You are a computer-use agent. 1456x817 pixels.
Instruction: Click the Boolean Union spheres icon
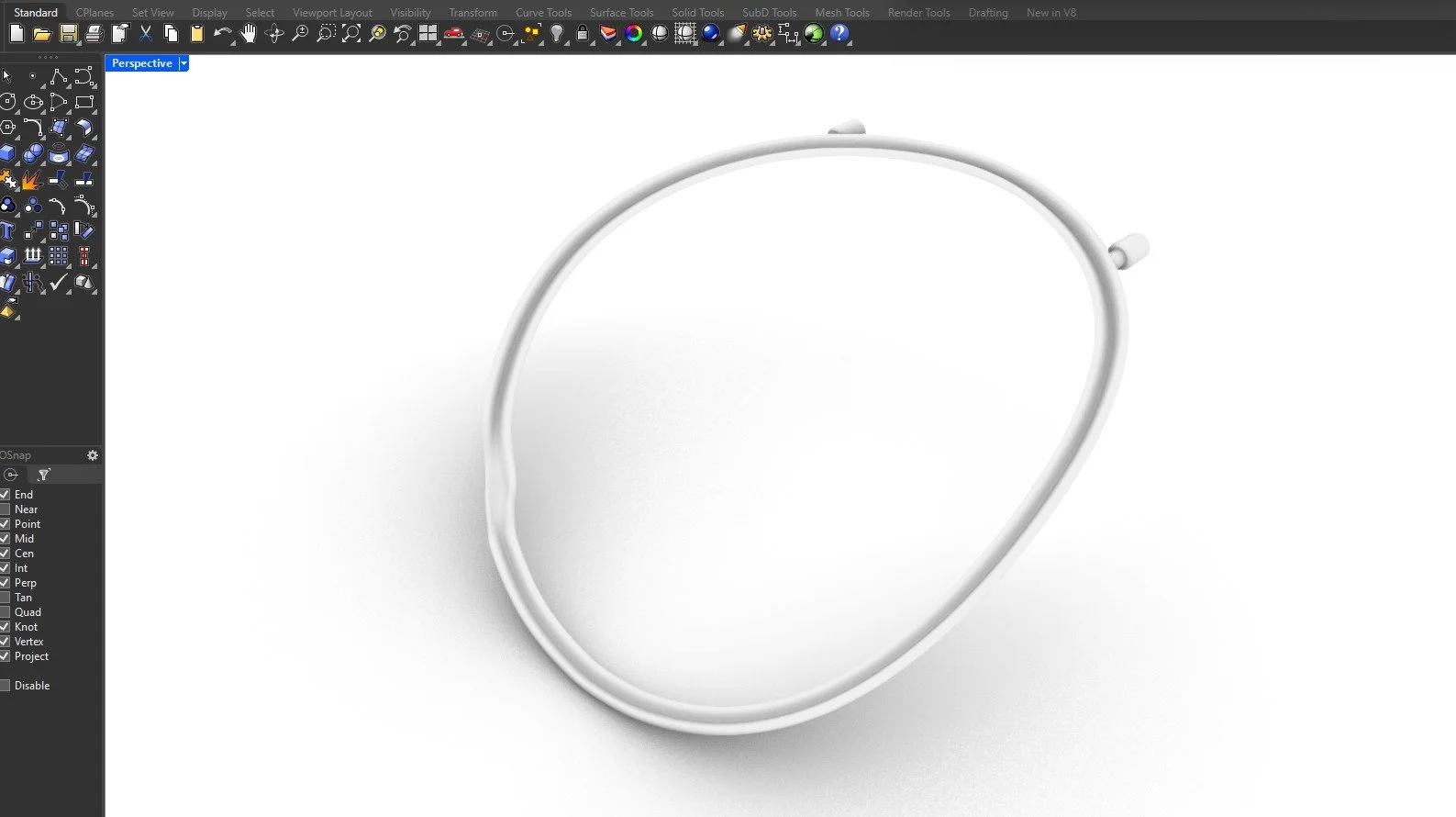pos(33,153)
